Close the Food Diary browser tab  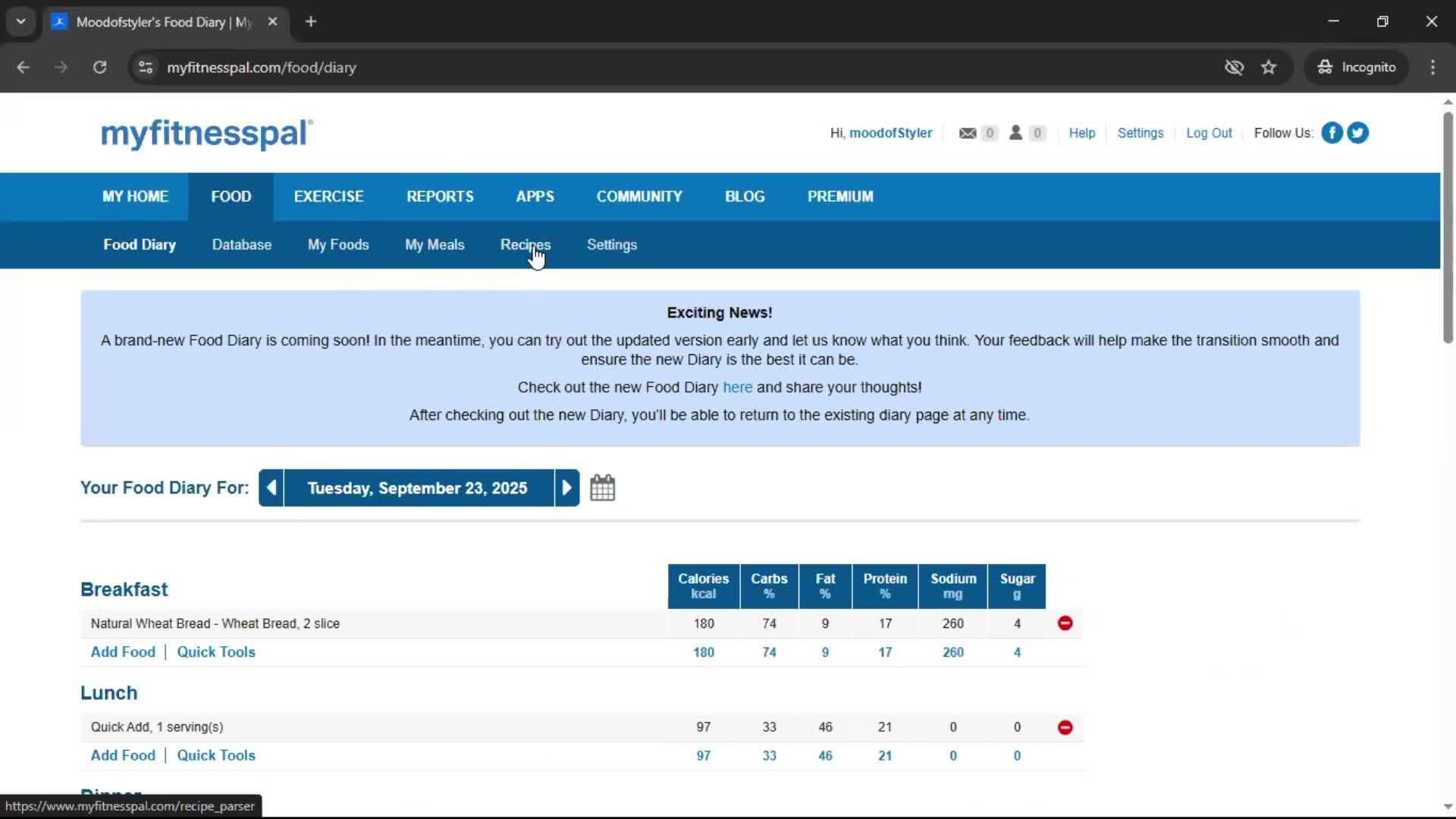(x=272, y=22)
